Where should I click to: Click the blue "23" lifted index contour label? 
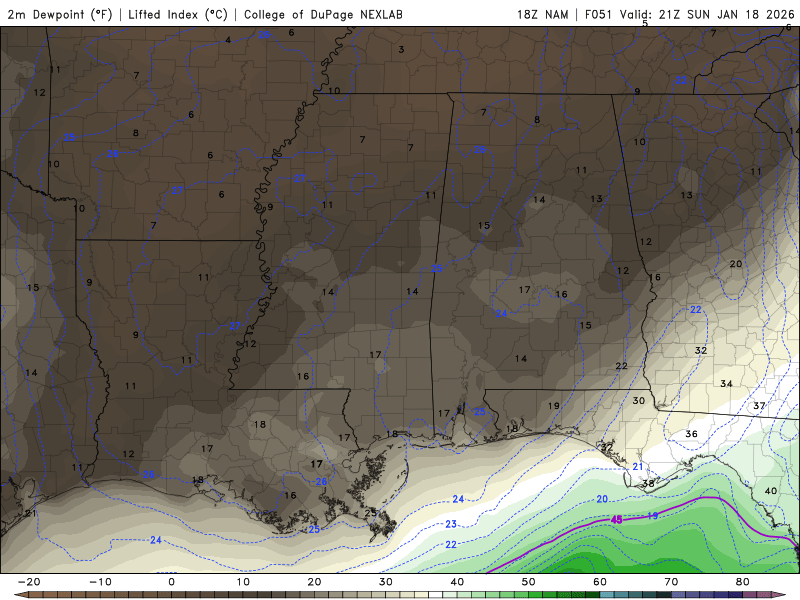451,524
